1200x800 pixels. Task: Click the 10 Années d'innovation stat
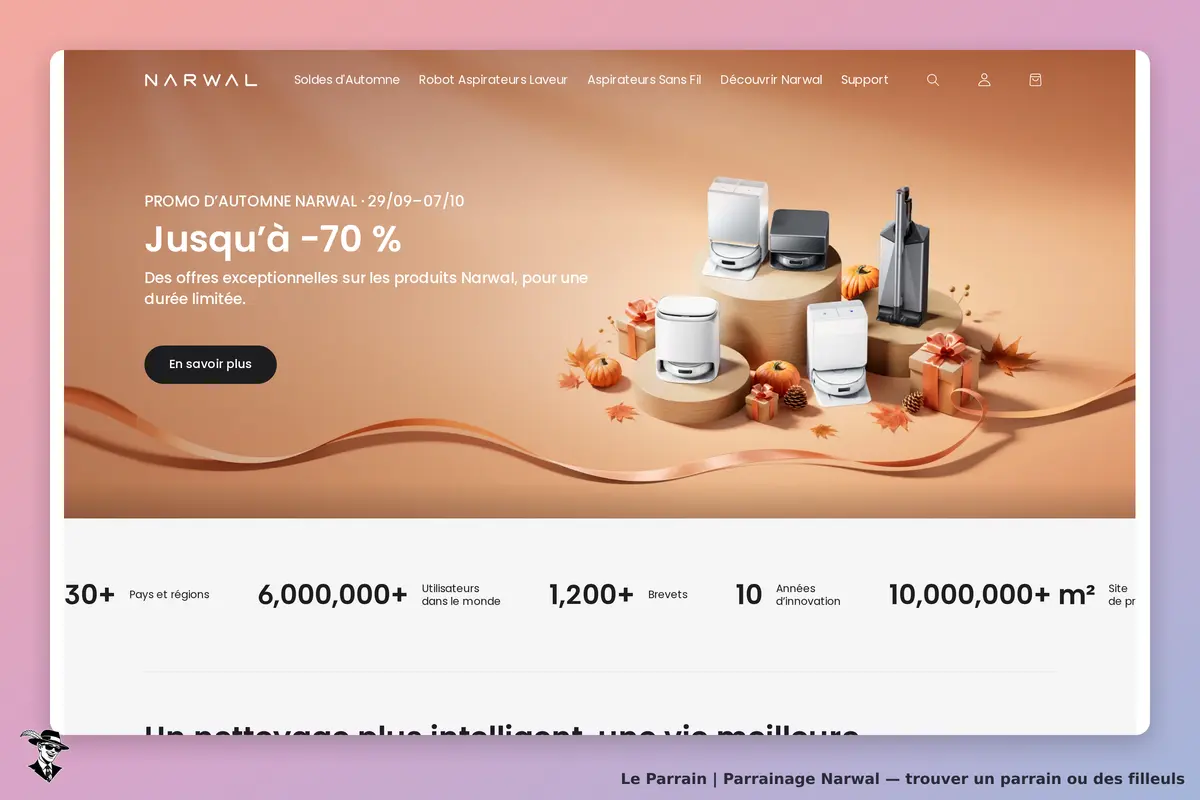[788, 595]
